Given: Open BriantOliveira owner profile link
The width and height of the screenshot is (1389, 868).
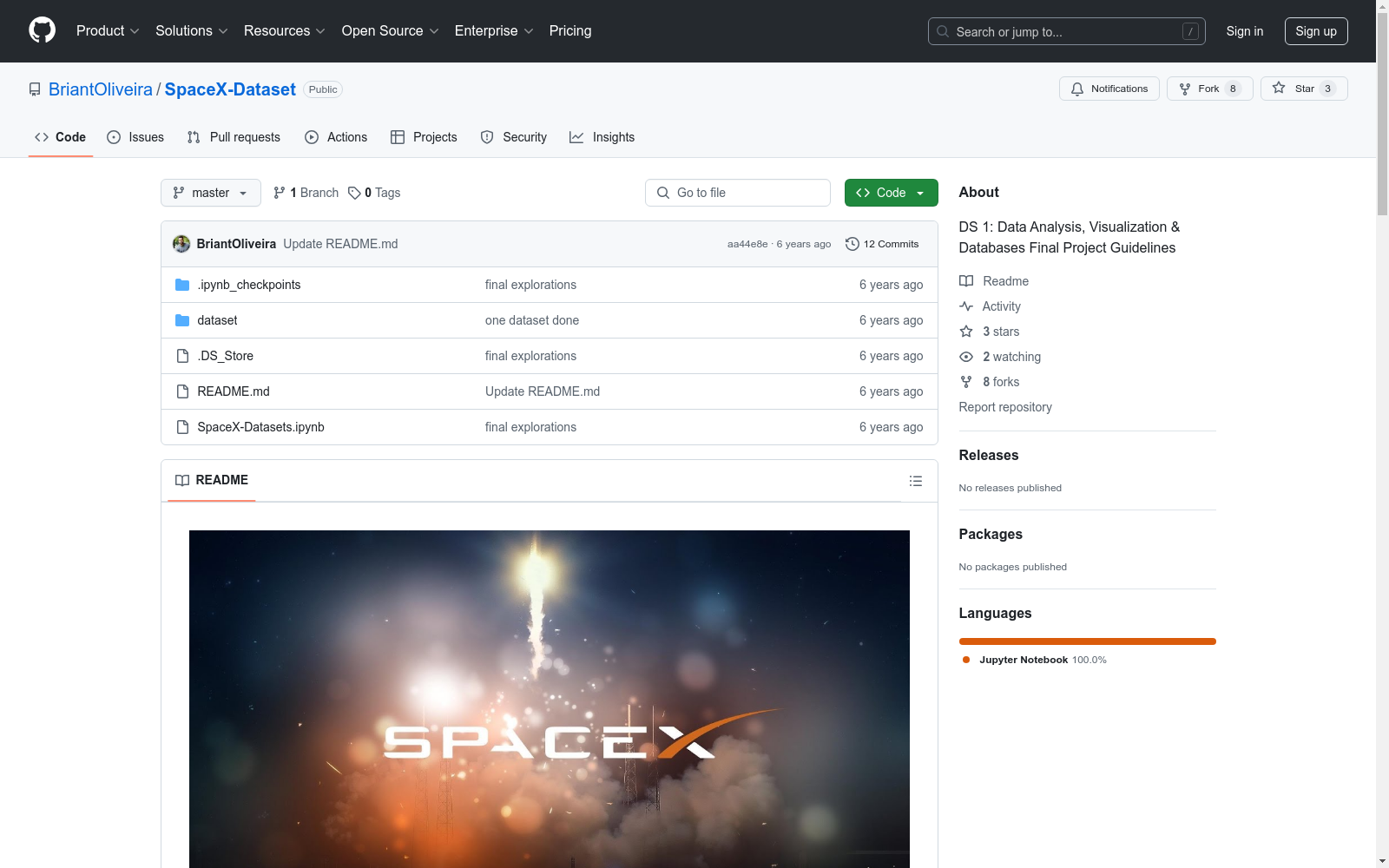Looking at the screenshot, I should pos(101,89).
